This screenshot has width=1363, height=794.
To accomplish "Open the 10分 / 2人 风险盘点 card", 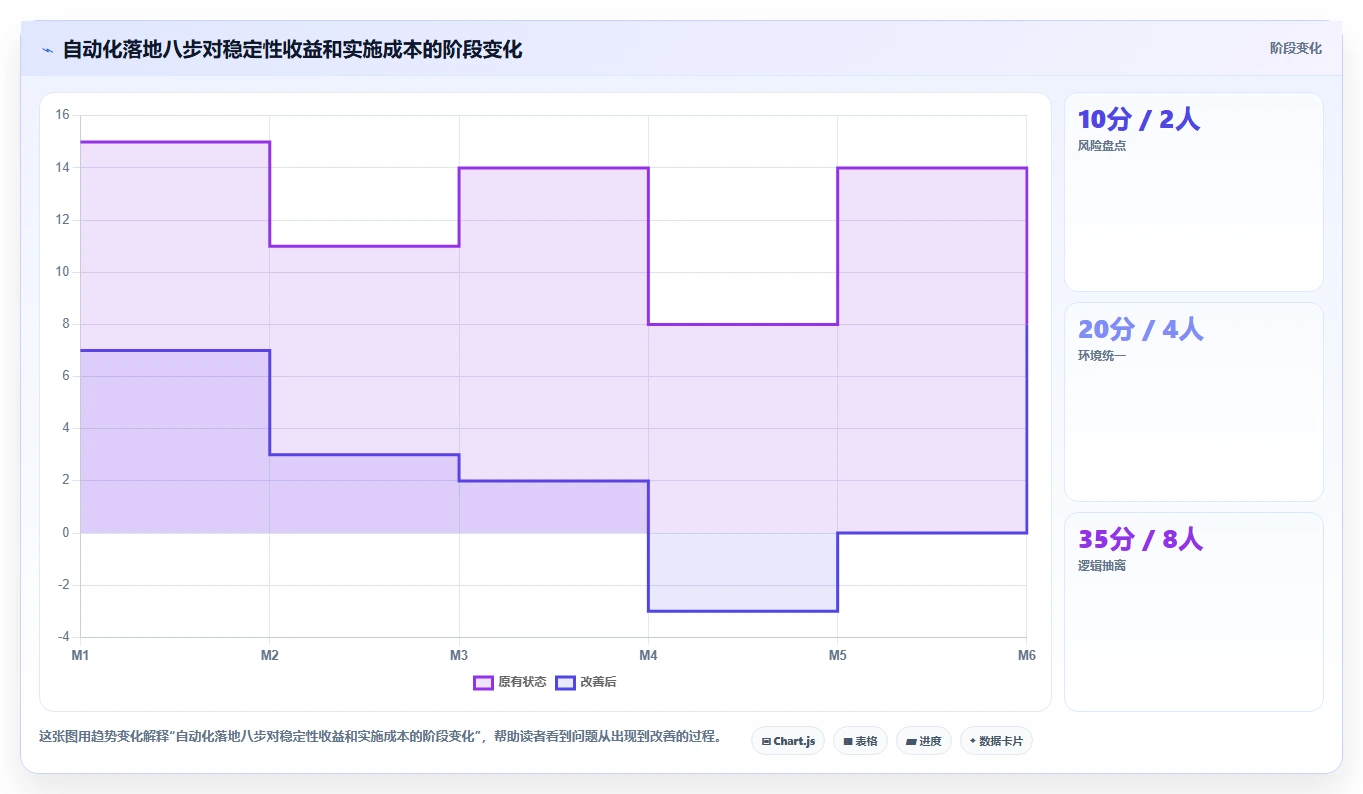I will pyautogui.click(x=1193, y=192).
